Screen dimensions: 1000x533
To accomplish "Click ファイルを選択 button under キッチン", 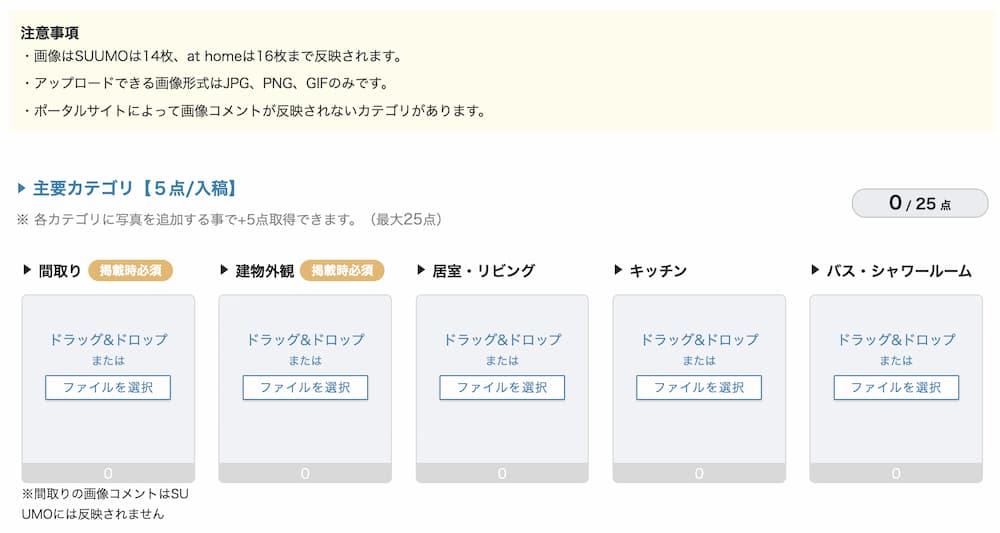I will tap(699, 387).
